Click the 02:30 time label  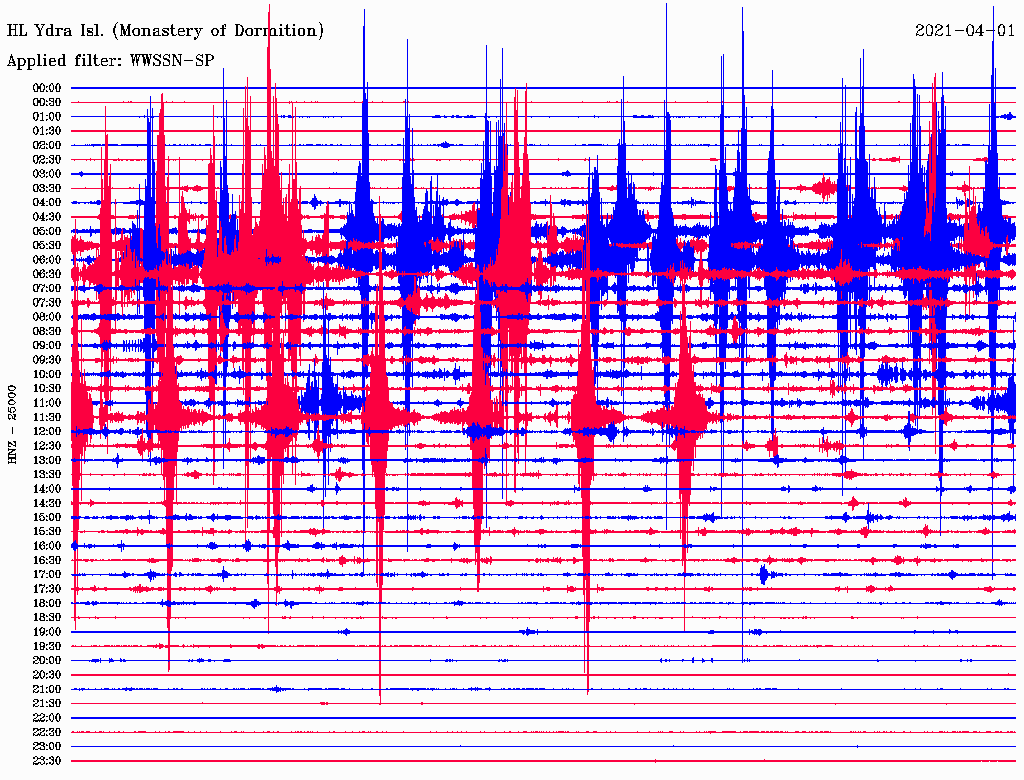click(x=47, y=160)
